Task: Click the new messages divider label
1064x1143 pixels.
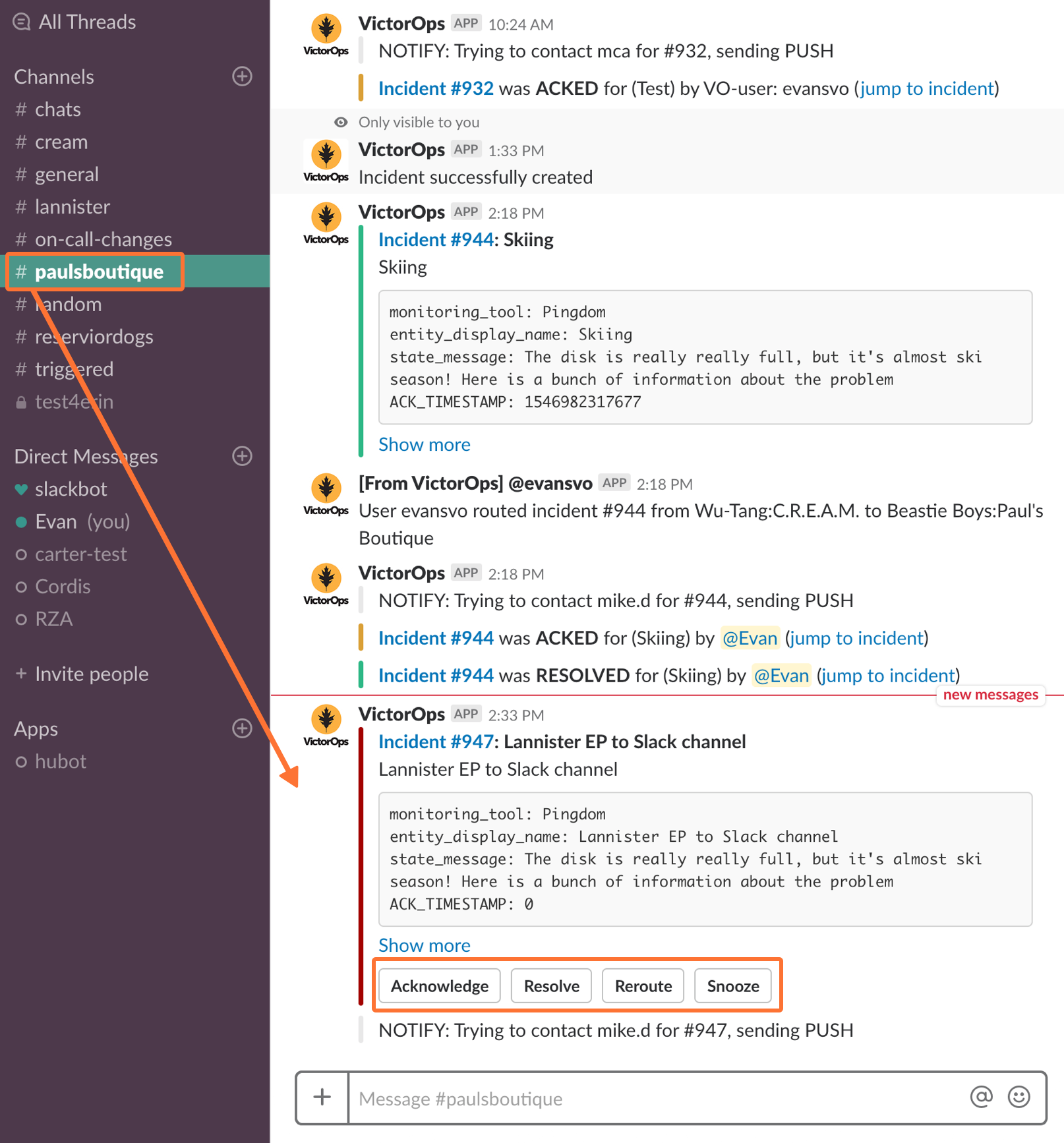Action: pyautogui.click(x=991, y=695)
